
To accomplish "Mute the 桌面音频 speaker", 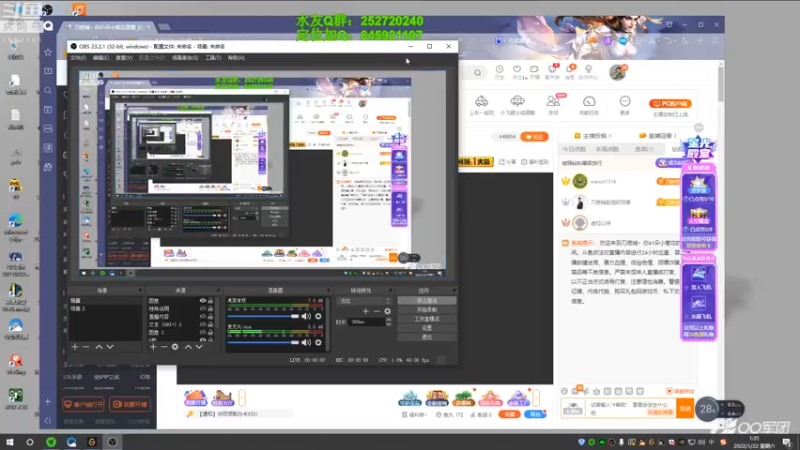I will click(x=306, y=316).
